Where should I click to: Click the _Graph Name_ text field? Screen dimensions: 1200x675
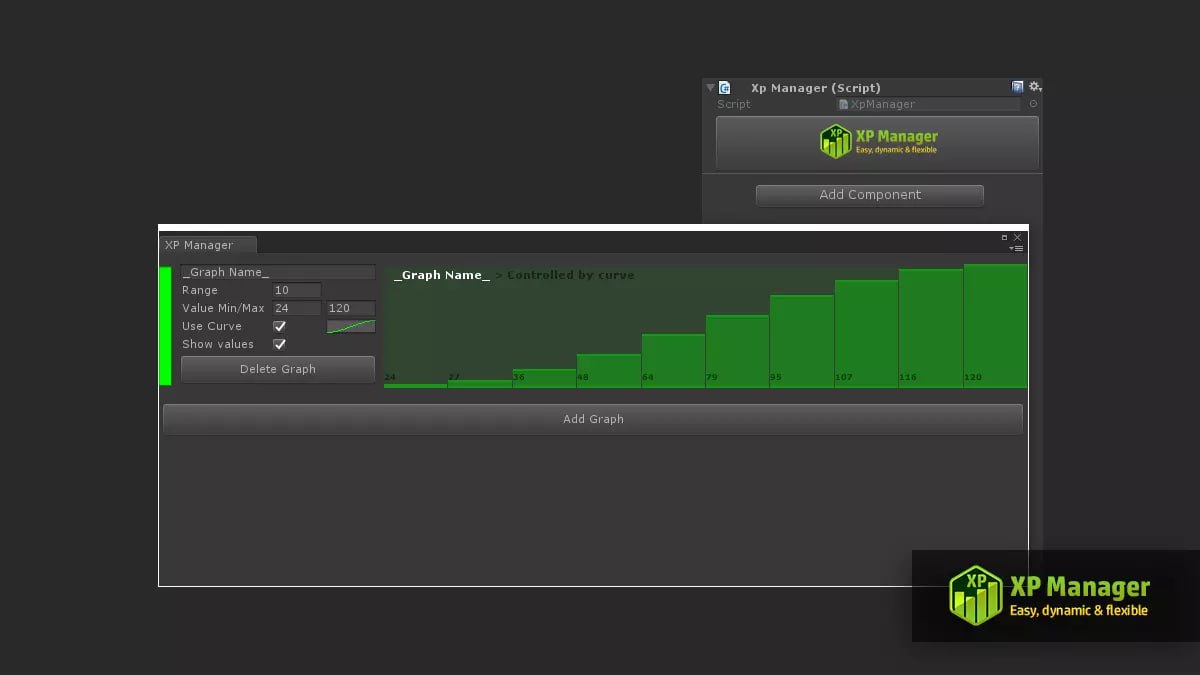click(x=277, y=272)
